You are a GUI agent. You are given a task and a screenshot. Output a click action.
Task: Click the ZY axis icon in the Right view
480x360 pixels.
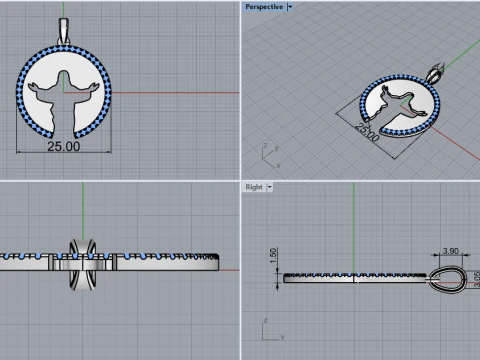point(273,330)
